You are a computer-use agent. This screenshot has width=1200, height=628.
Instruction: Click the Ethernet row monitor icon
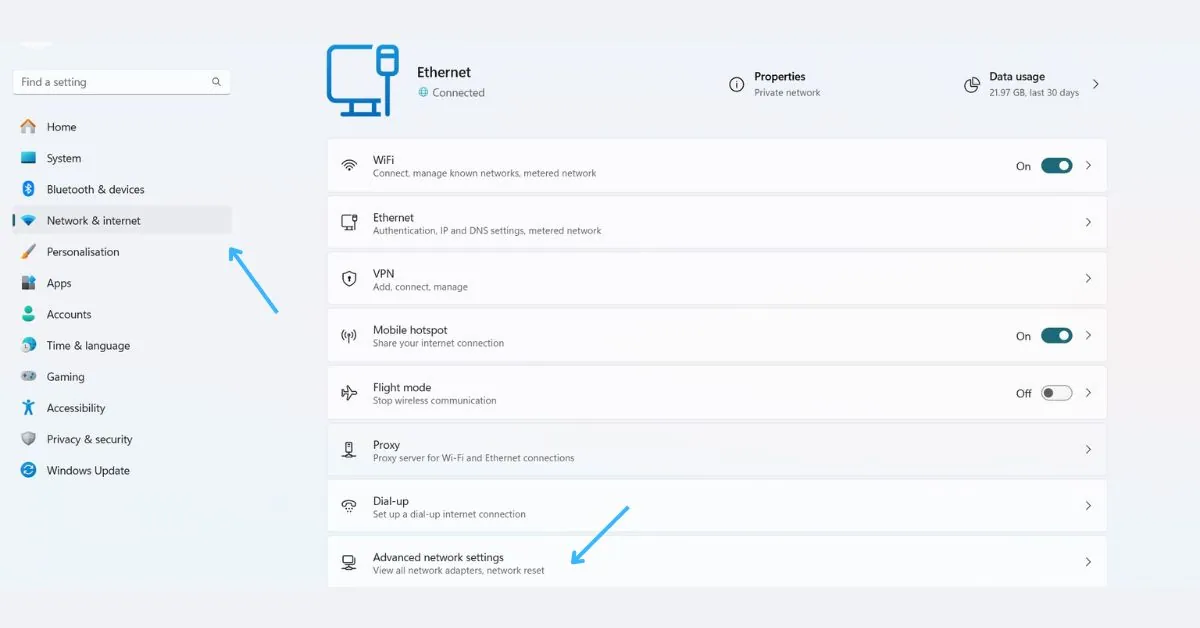349,223
